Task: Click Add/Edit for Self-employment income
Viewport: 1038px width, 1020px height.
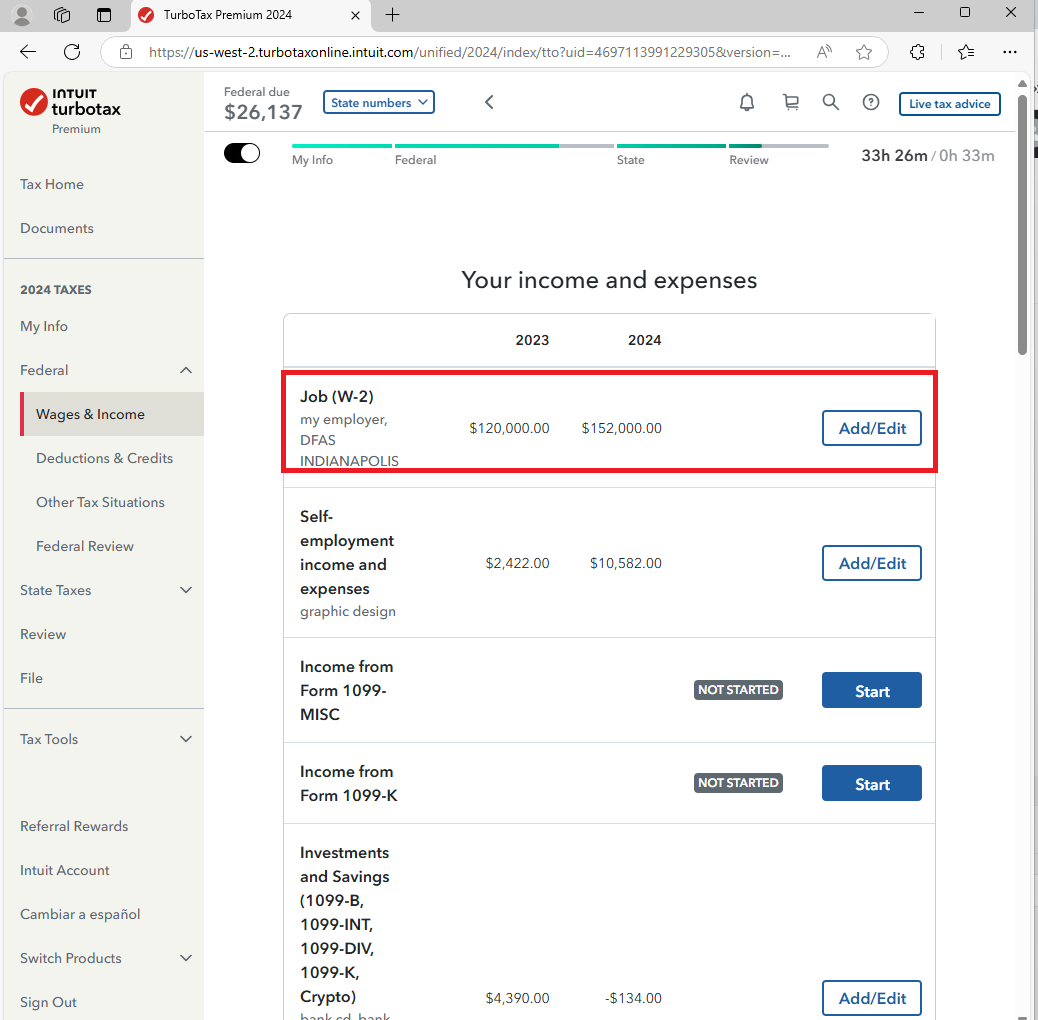Action: click(x=872, y=563)
